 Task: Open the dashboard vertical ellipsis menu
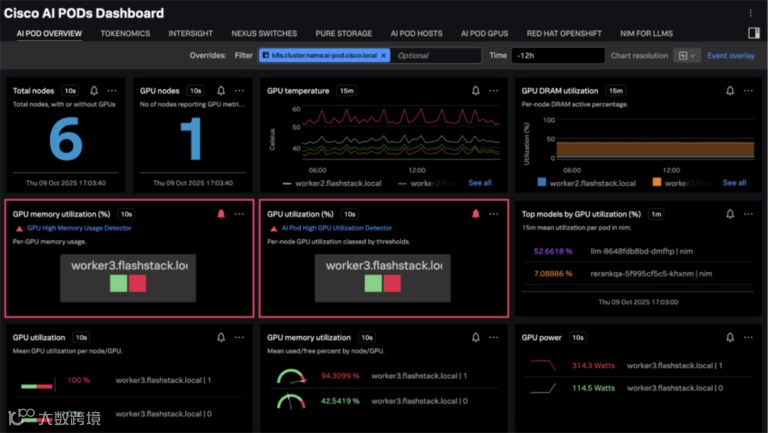pyautogui.click(x=750, y=13)
